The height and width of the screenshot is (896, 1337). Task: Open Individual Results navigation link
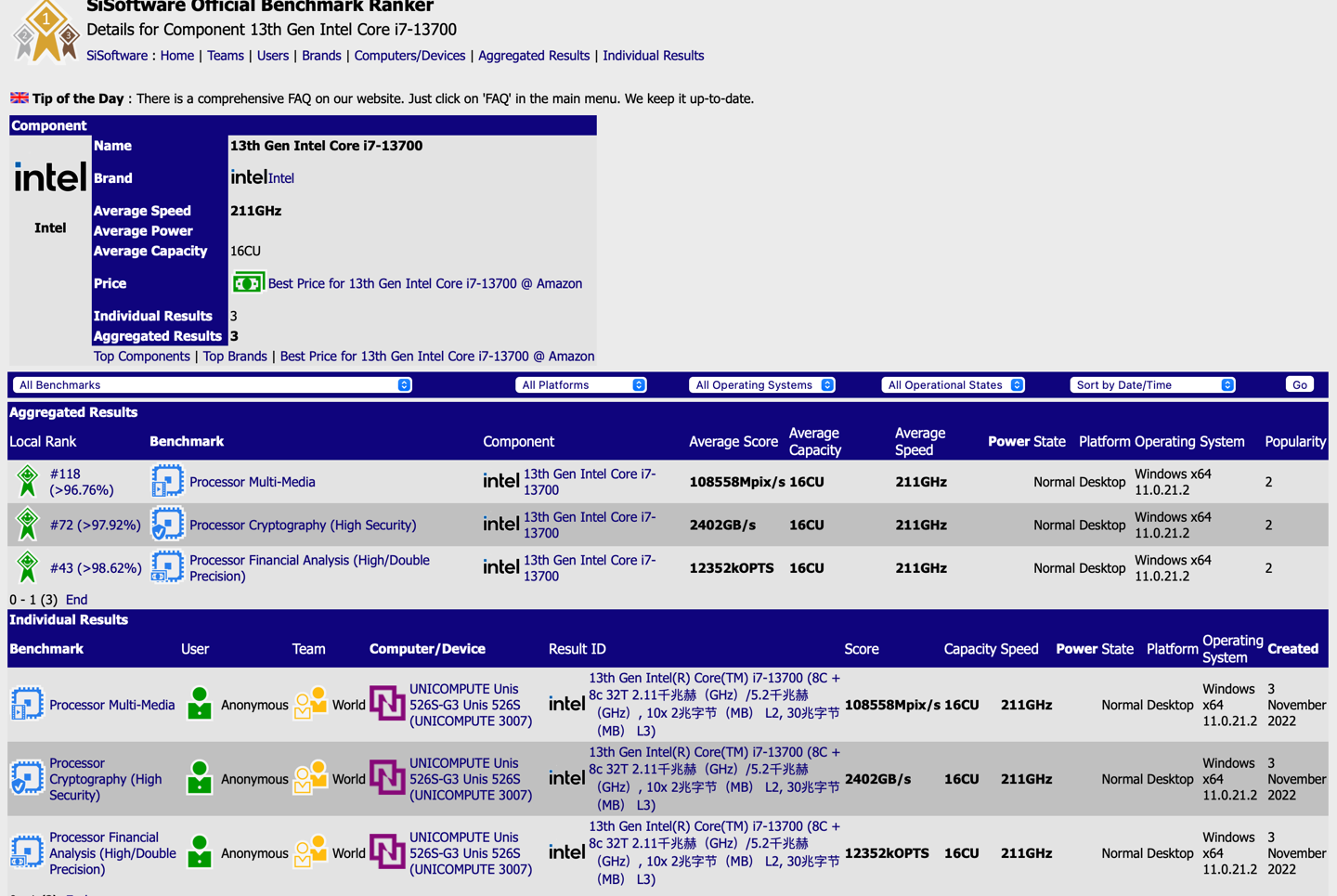tap(654, 56)
